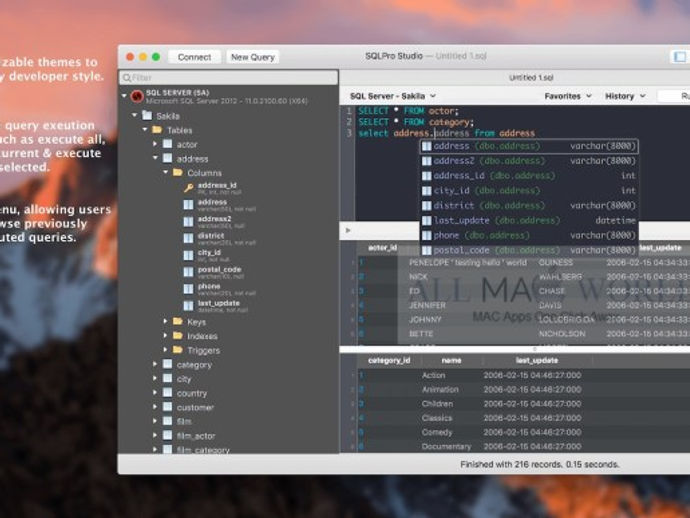Click the 'Documentary' category cell

pyautogui.click(x=446, y=446)
